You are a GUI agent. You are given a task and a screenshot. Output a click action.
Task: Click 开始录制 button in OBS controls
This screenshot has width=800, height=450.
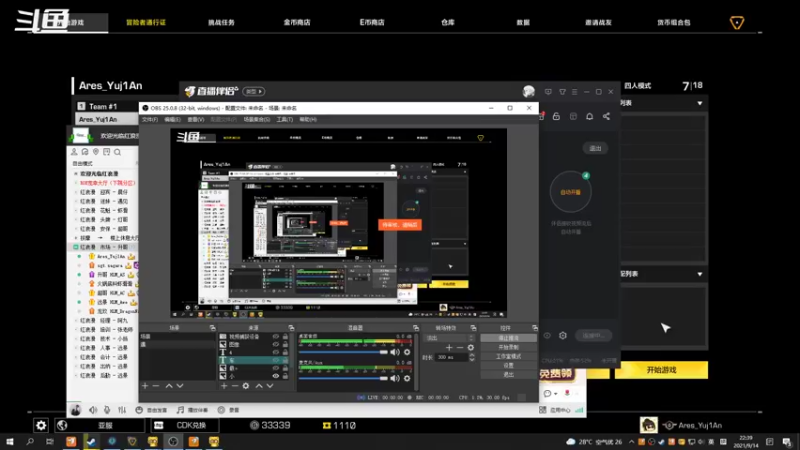pyautogui.click(x=508, y=347)
